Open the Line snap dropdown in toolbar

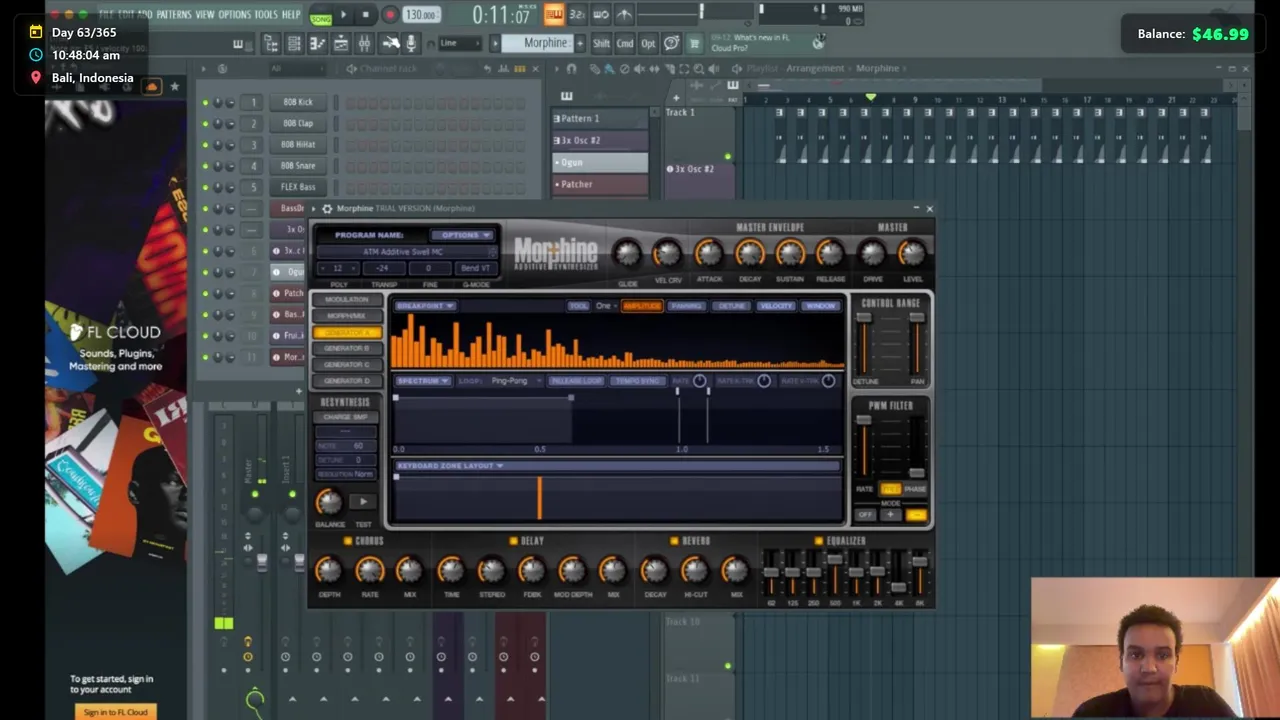[461, 43]
